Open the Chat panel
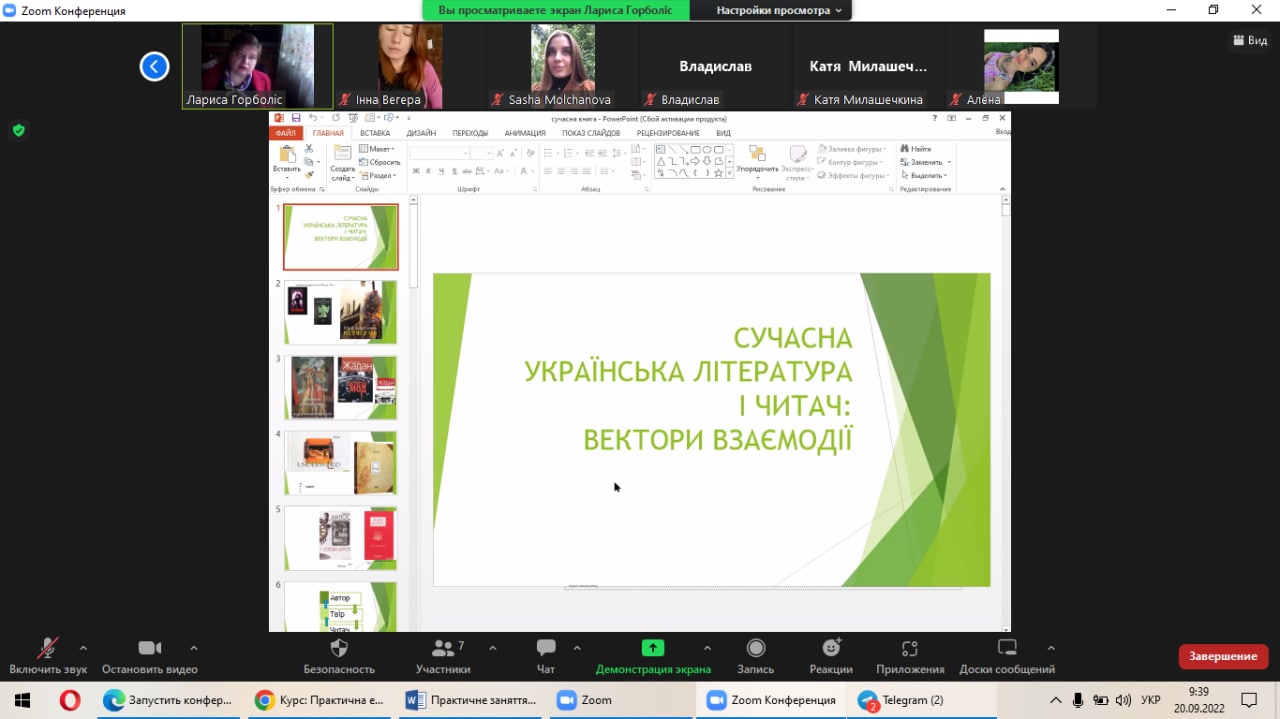This screenshot has width=1280, height=719. click(546, 649)
